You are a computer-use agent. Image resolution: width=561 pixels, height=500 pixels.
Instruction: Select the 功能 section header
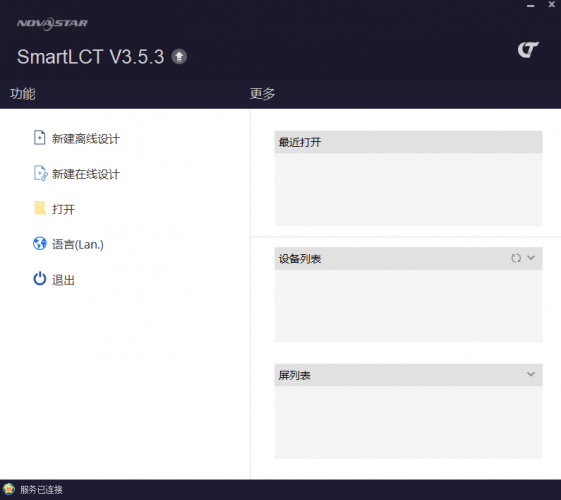23,94
